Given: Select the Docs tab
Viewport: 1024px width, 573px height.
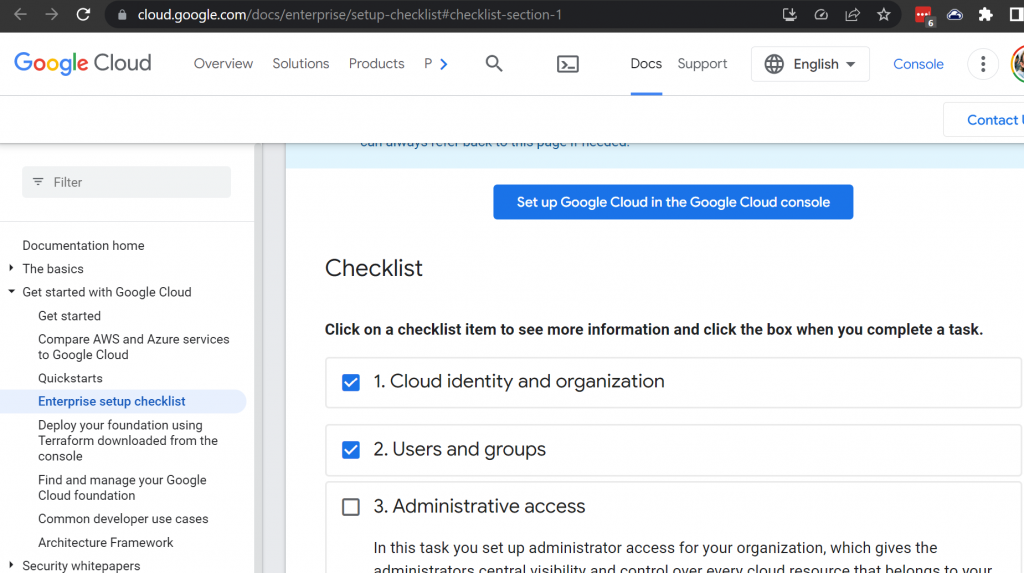Looking at the screenshot, I should click(x=646, y=63).
